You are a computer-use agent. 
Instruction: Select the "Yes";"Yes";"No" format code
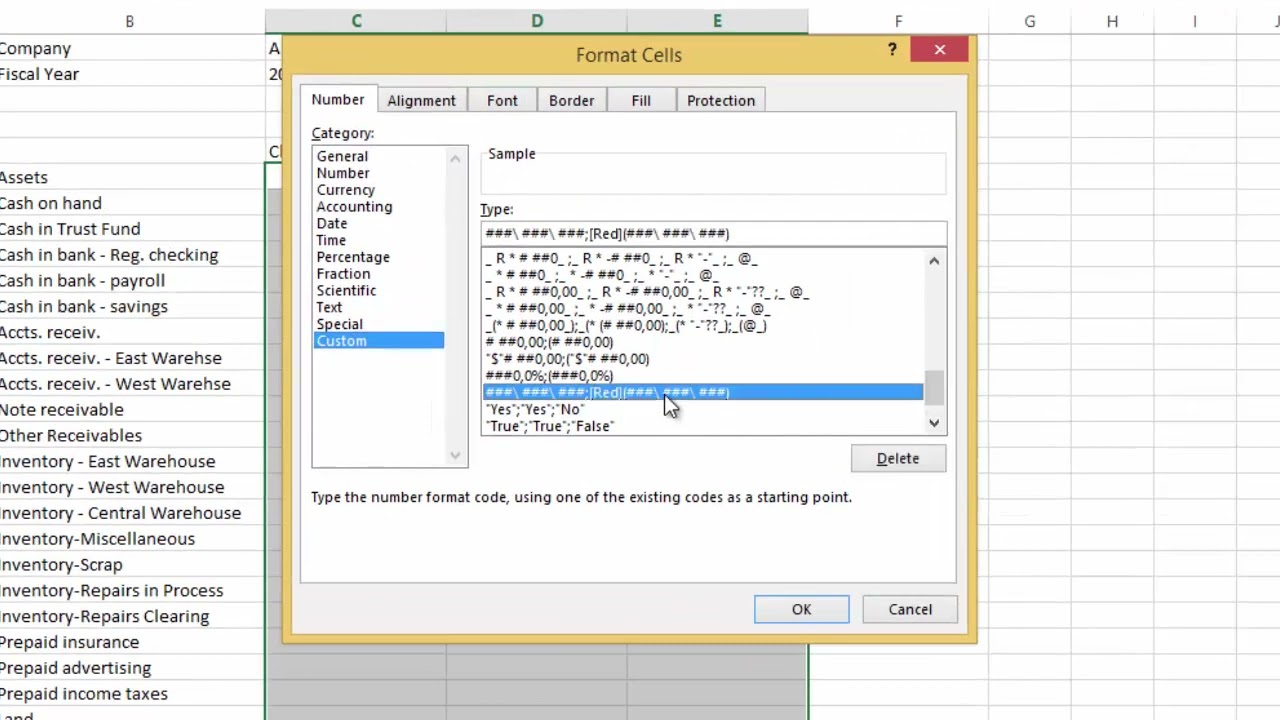(703, 409)
